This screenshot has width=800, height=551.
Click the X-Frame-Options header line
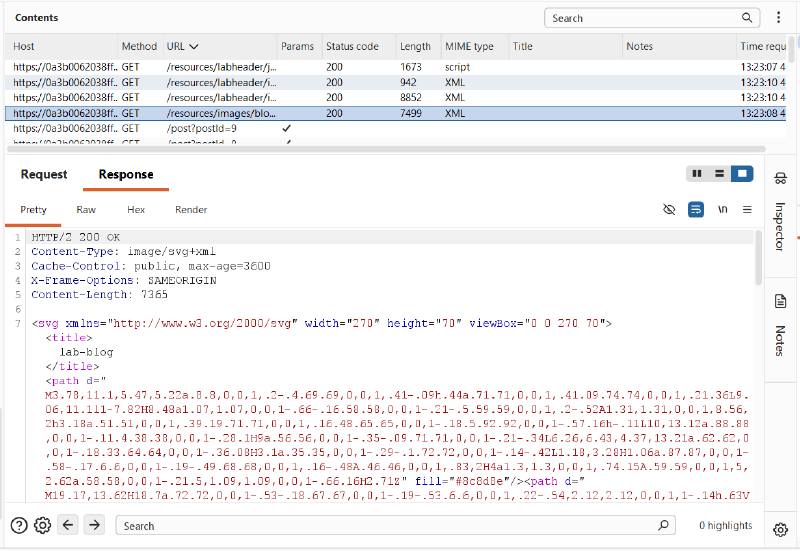click(123, 280)
